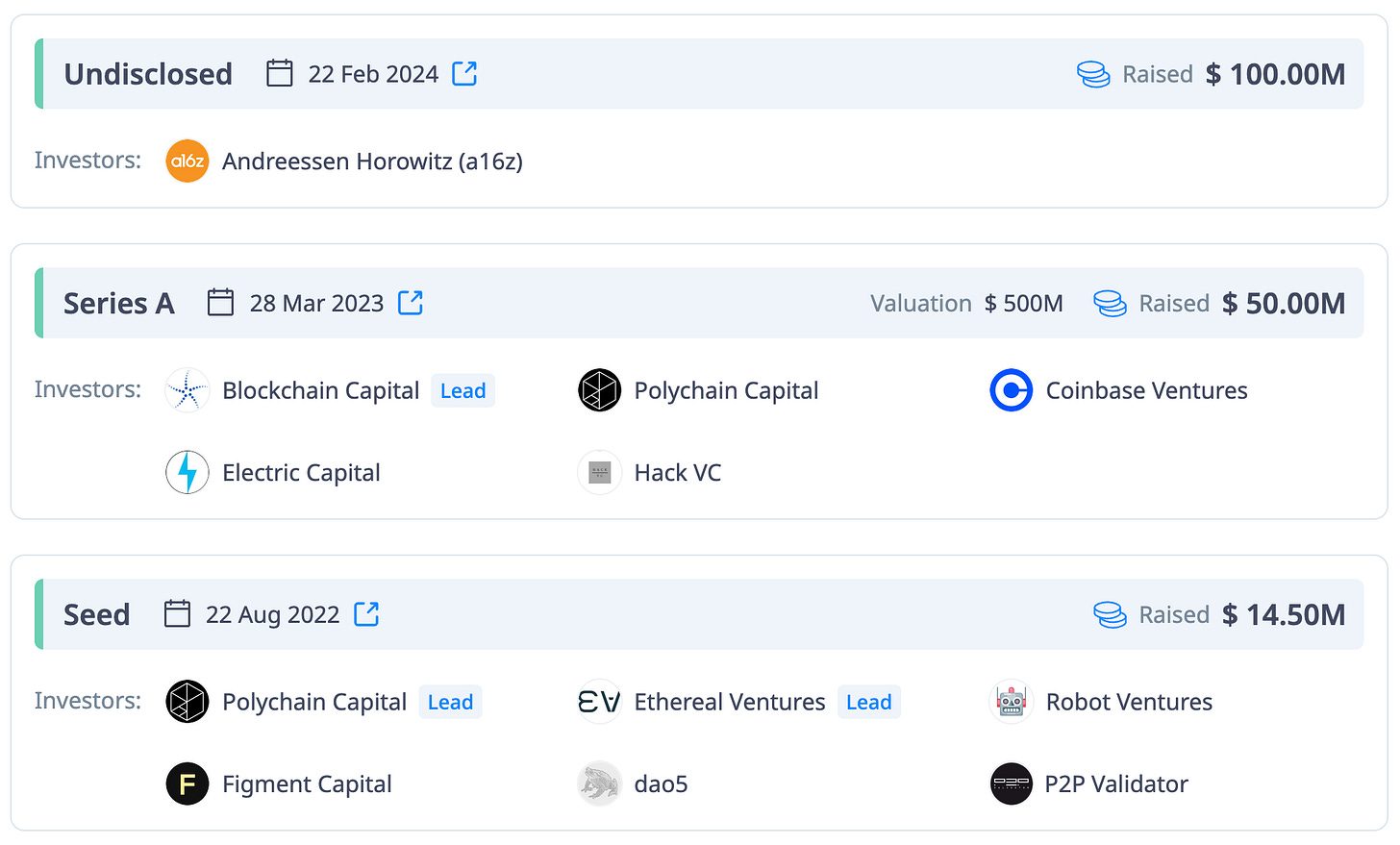
Task: Open Figment Capital investor page
Action: (x=307, y=783)
